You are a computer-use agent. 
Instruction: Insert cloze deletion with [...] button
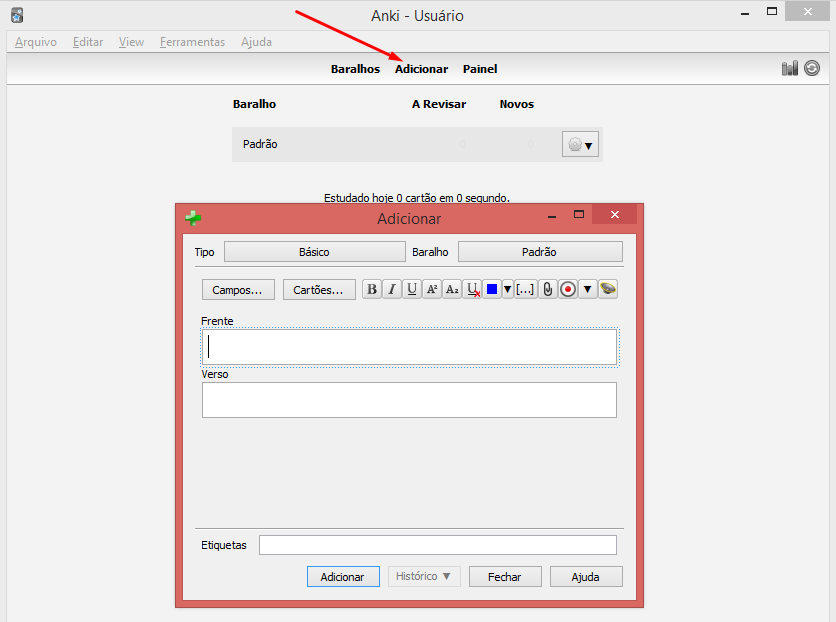525,289
